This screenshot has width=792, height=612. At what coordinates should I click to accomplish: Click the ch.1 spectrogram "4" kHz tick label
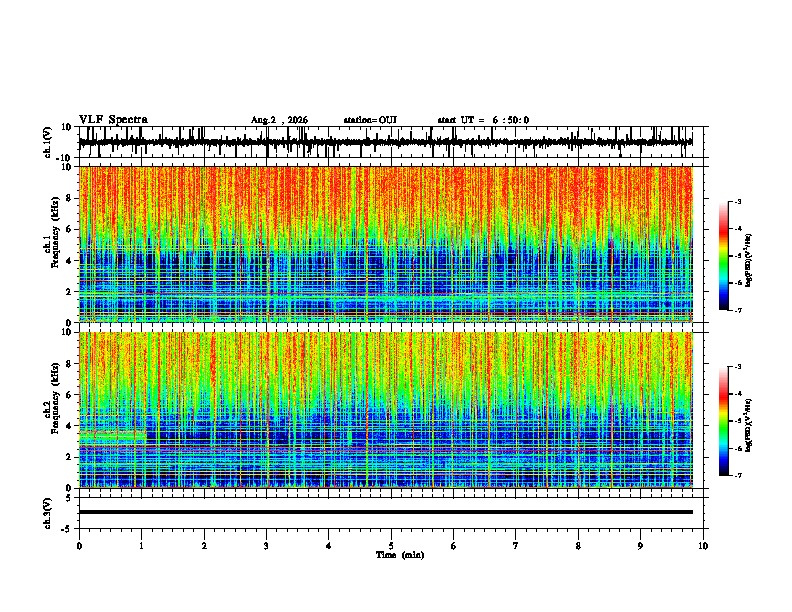click(x=69, y=261)
